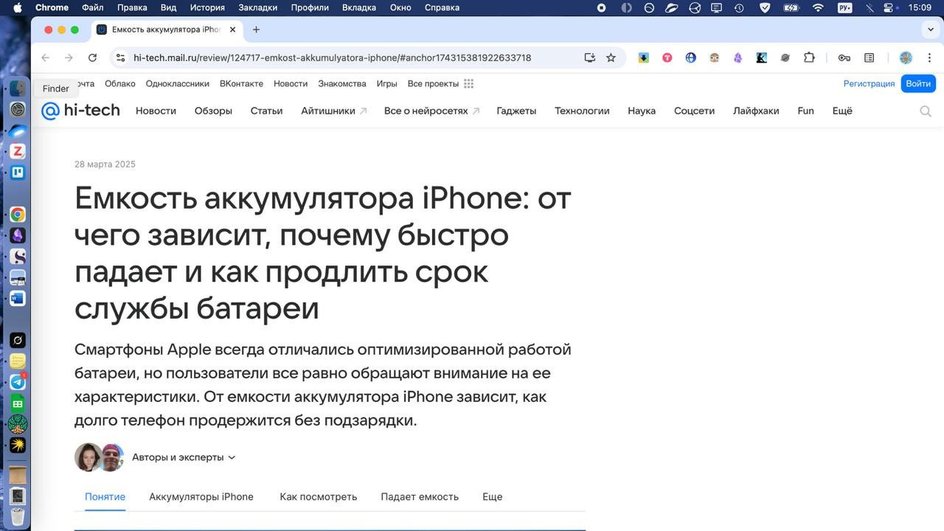
Task: Click the 15:09 clock in menu bar
Action: pos(919,8)
